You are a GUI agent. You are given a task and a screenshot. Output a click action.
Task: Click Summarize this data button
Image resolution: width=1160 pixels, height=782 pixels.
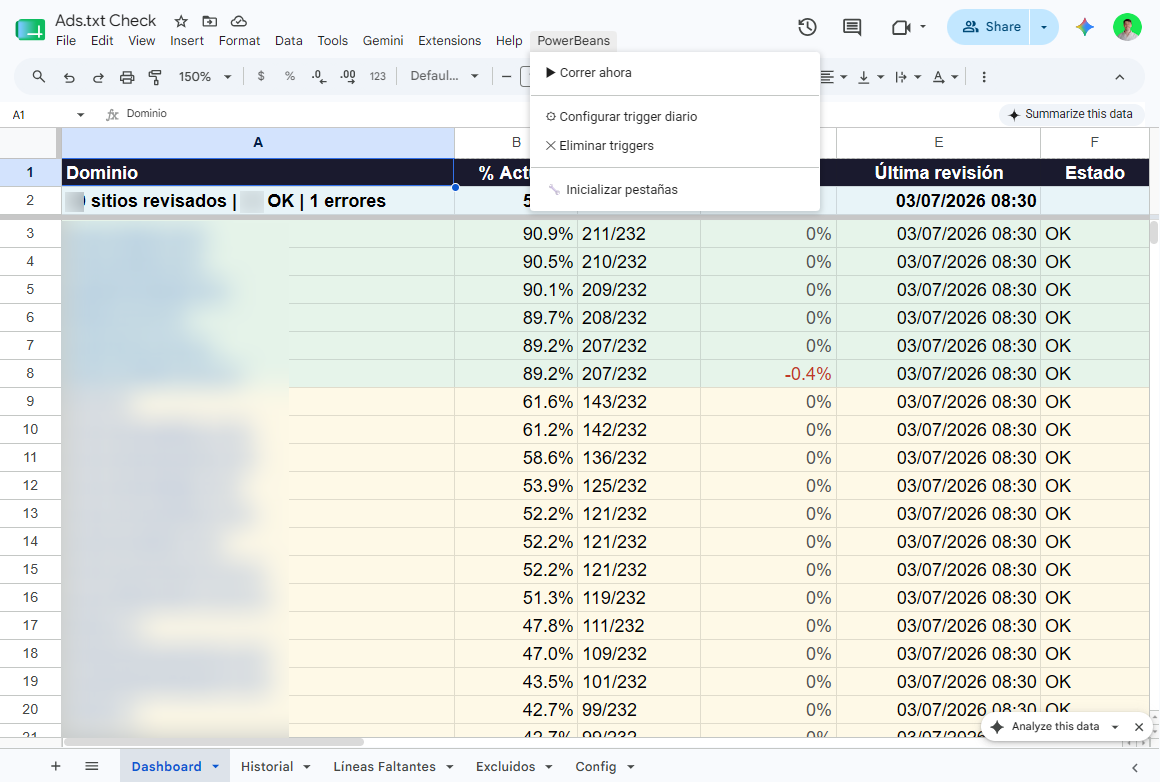pos(1070,114)
